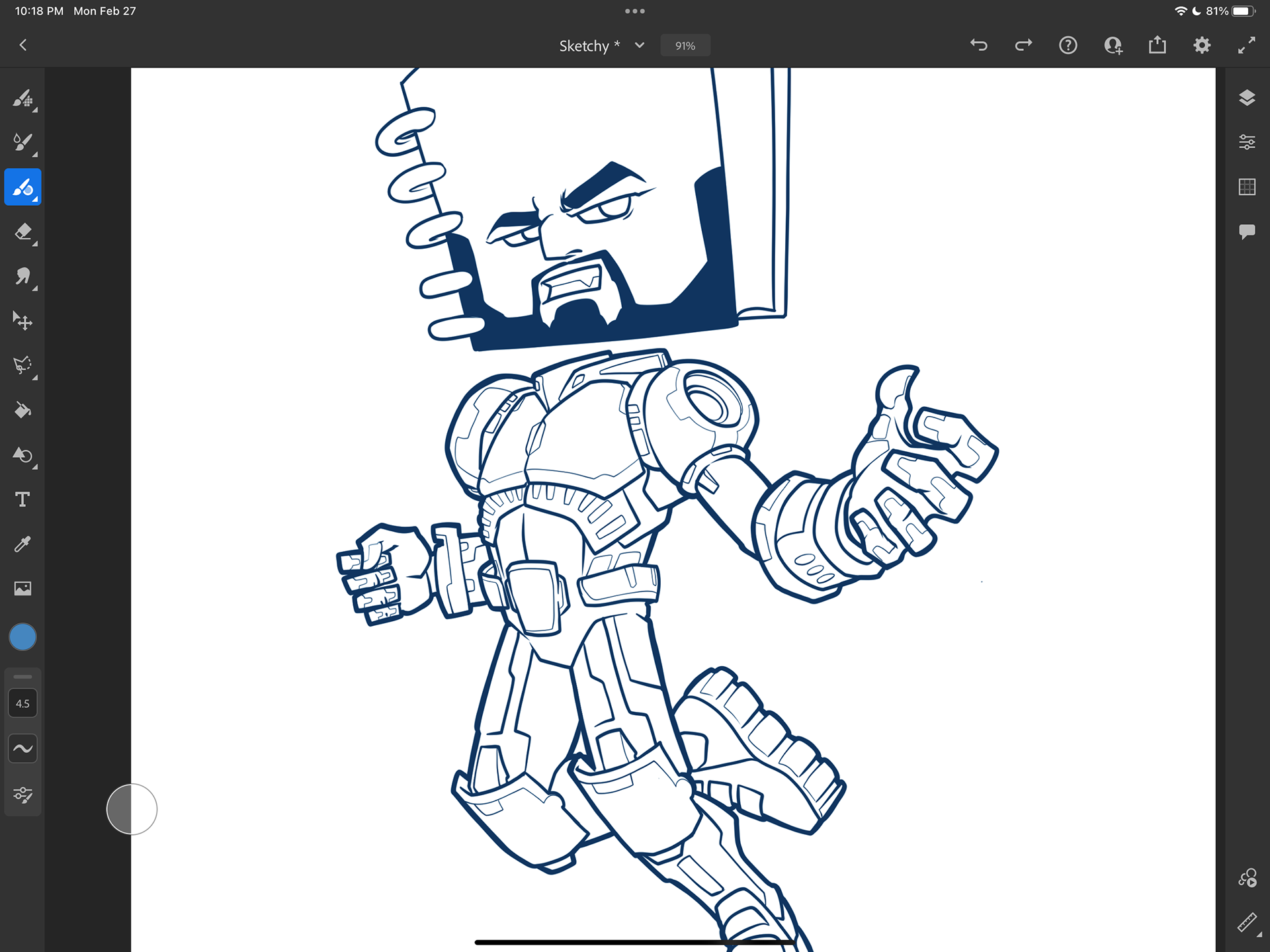Screen dimensions: 1270x952
Task: Choose the Eraser tool
Action: coord(22,232)
